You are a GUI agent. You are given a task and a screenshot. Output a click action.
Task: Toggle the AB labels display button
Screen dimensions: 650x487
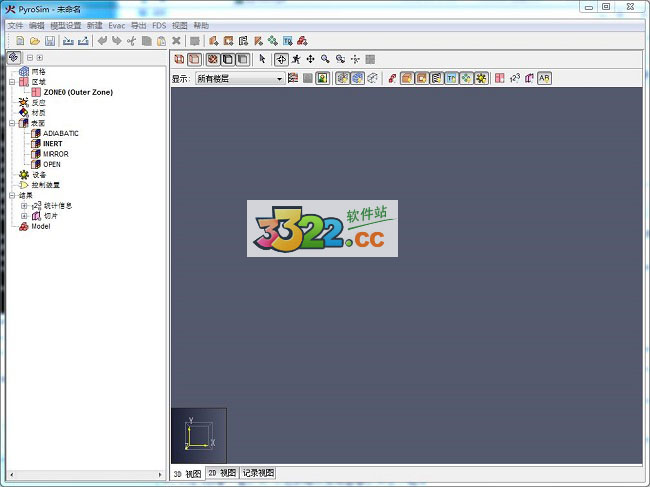click(x=544, y=78)
